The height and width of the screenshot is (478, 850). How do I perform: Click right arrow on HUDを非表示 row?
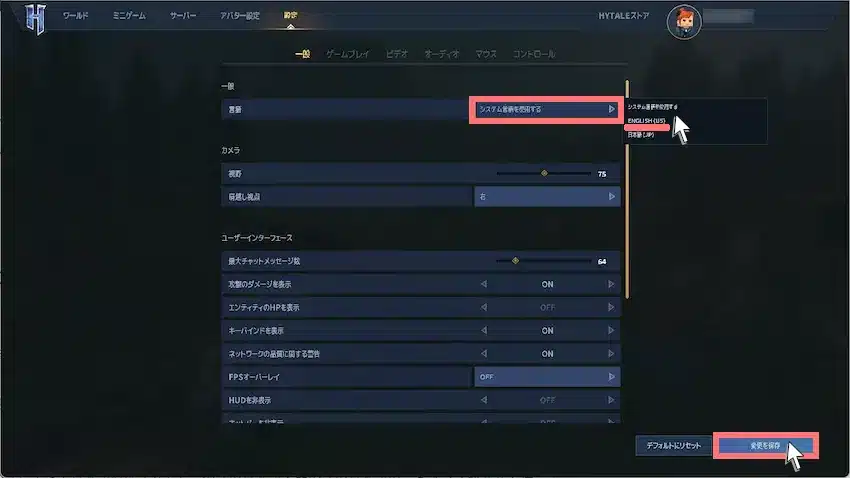611,400
